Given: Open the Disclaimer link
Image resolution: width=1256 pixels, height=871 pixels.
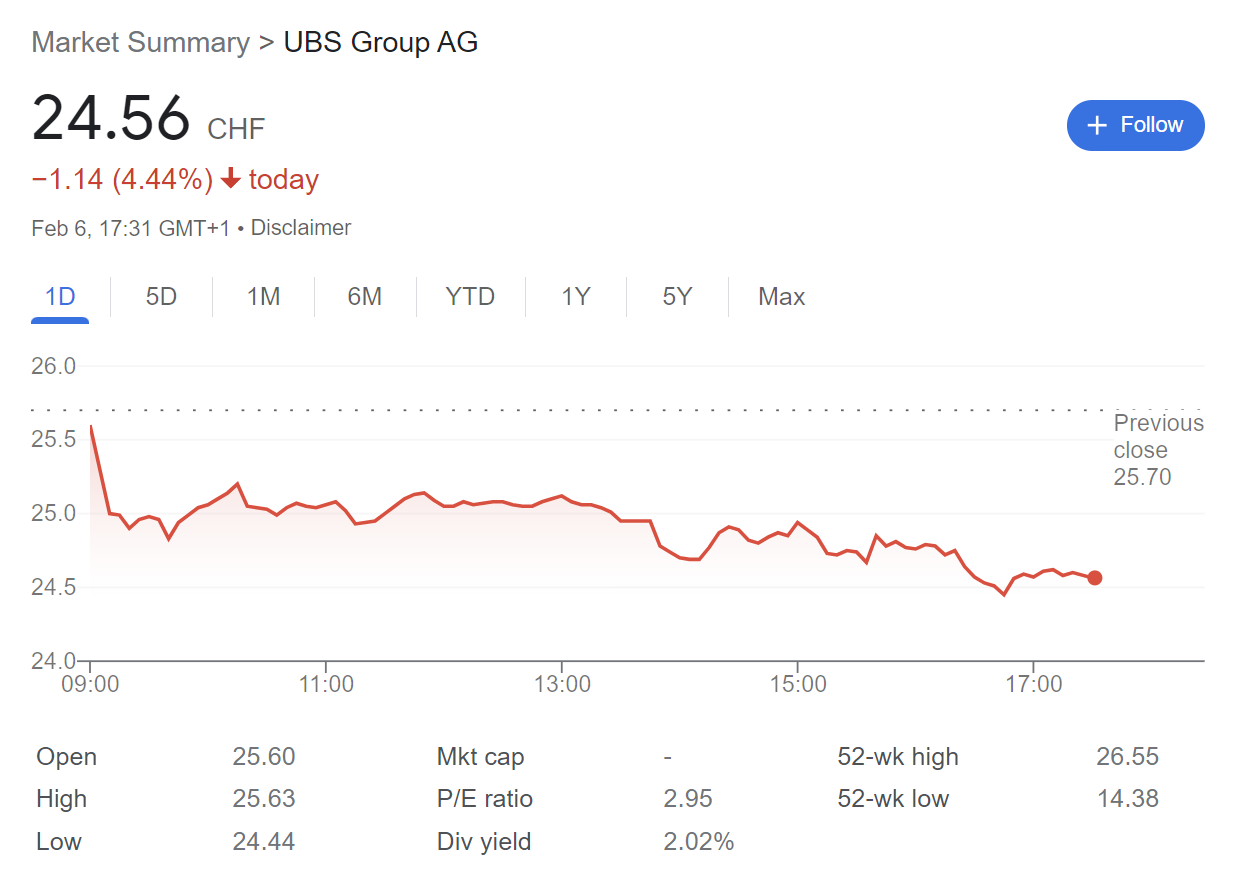Looking at the screenshot, I should coord(300,228).
